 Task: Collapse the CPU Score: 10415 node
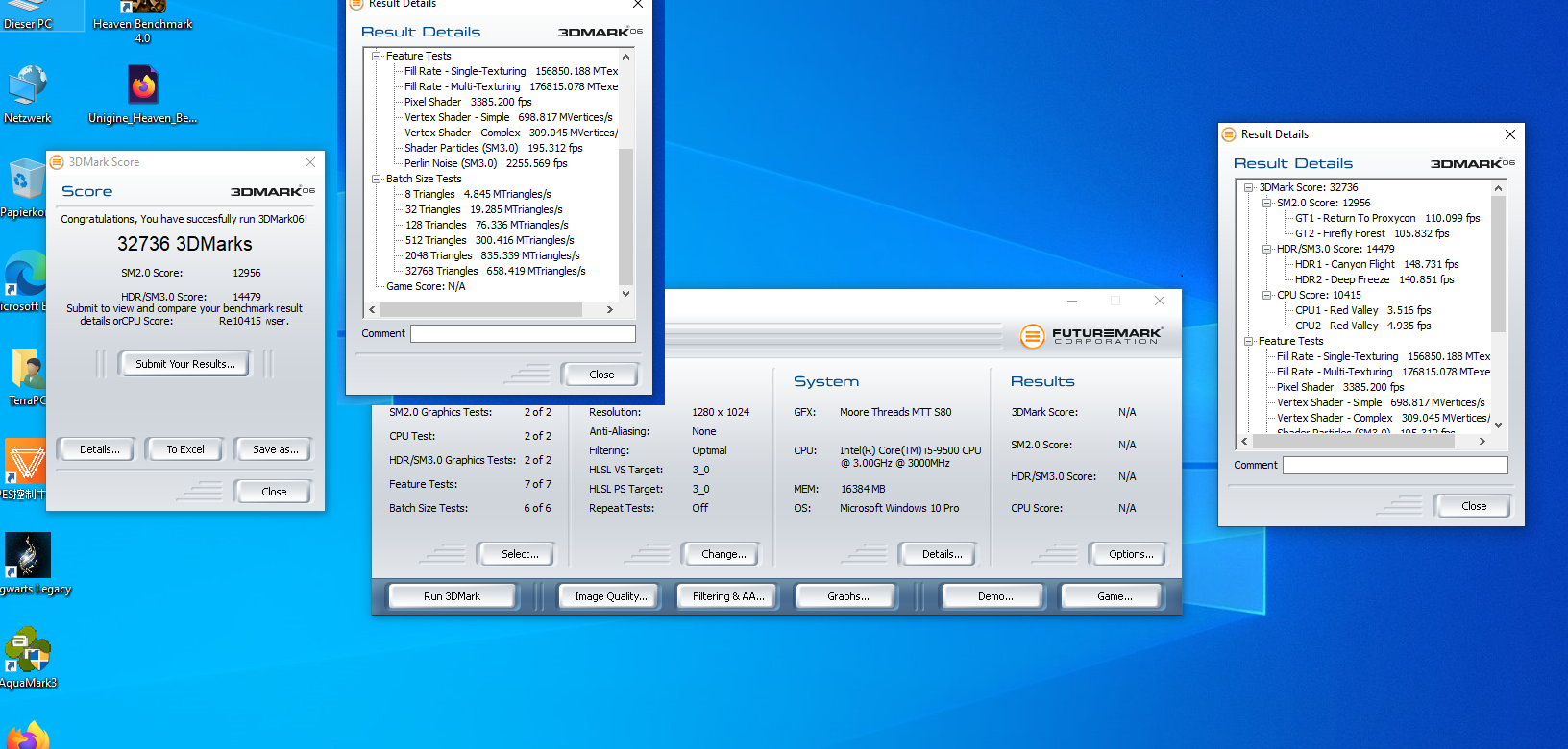(1267, 295)
